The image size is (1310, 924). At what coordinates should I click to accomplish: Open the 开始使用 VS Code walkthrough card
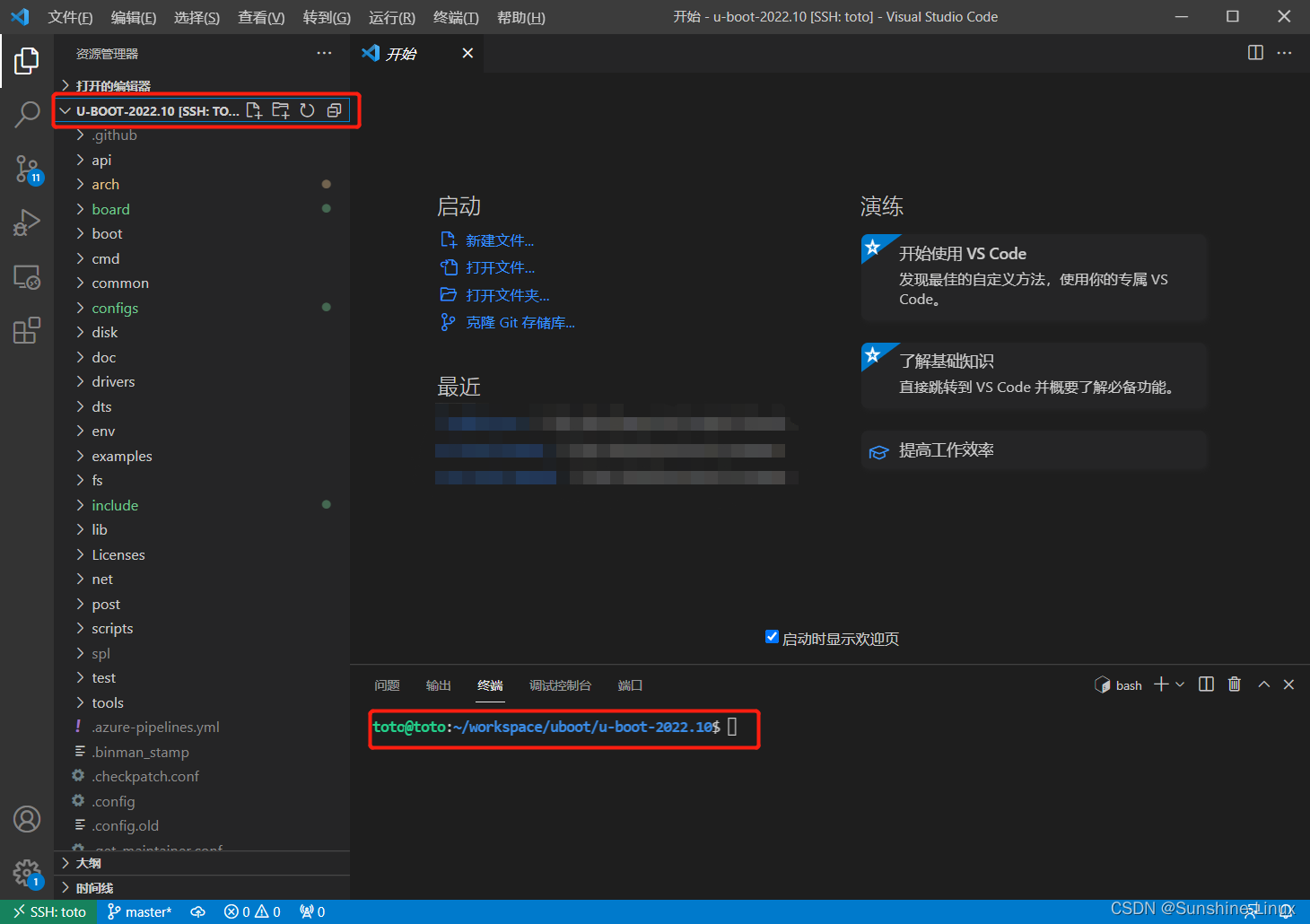coord(1035,277)
